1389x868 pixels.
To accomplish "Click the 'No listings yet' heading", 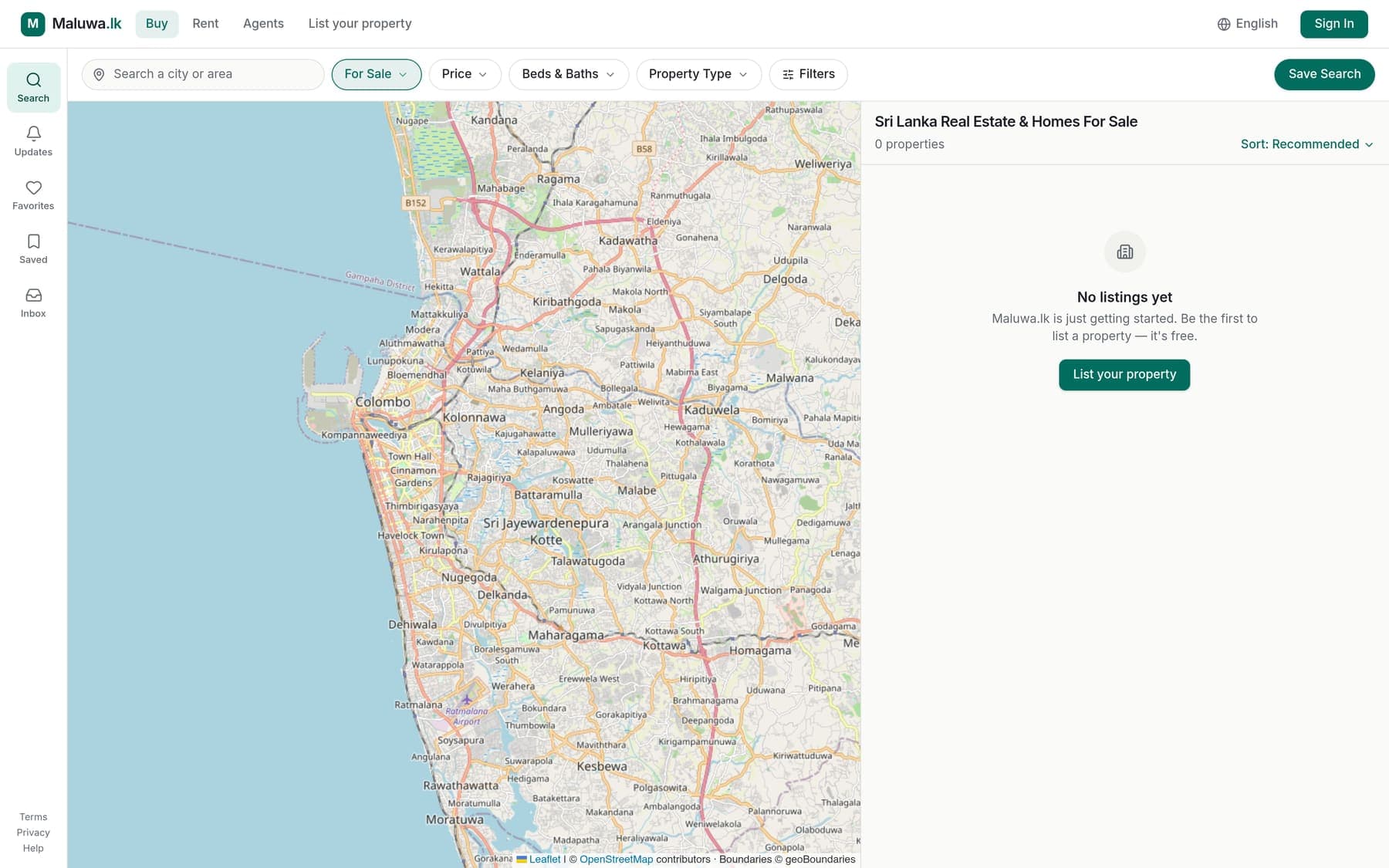I will pos(1124,297).
